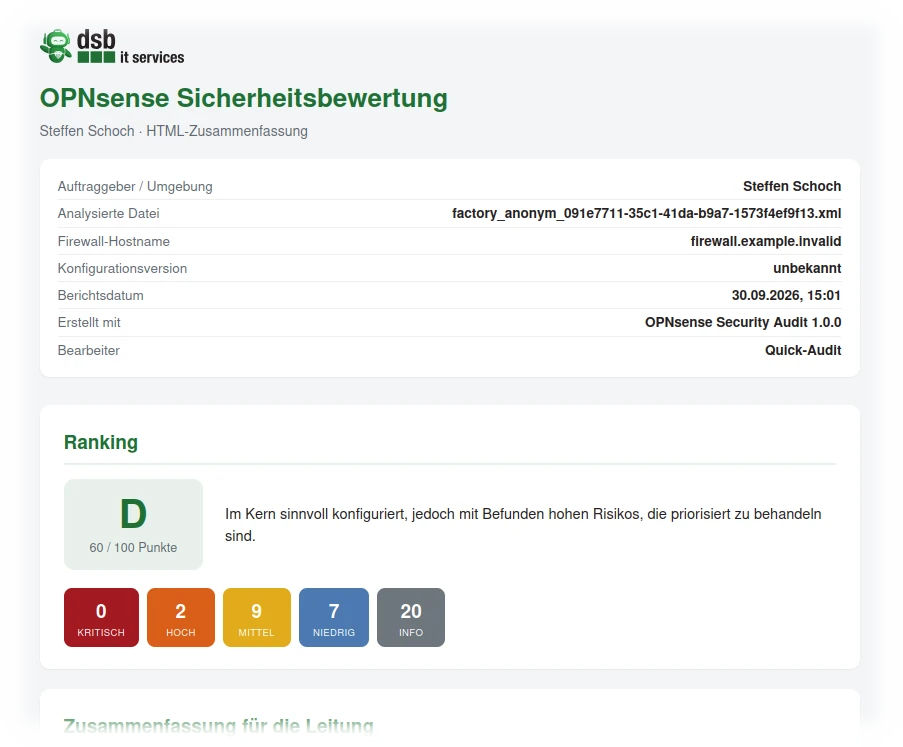Click the value Quick-Audit
The height and width of the screenshot is (747, 903).
click(x=803, y=350)
